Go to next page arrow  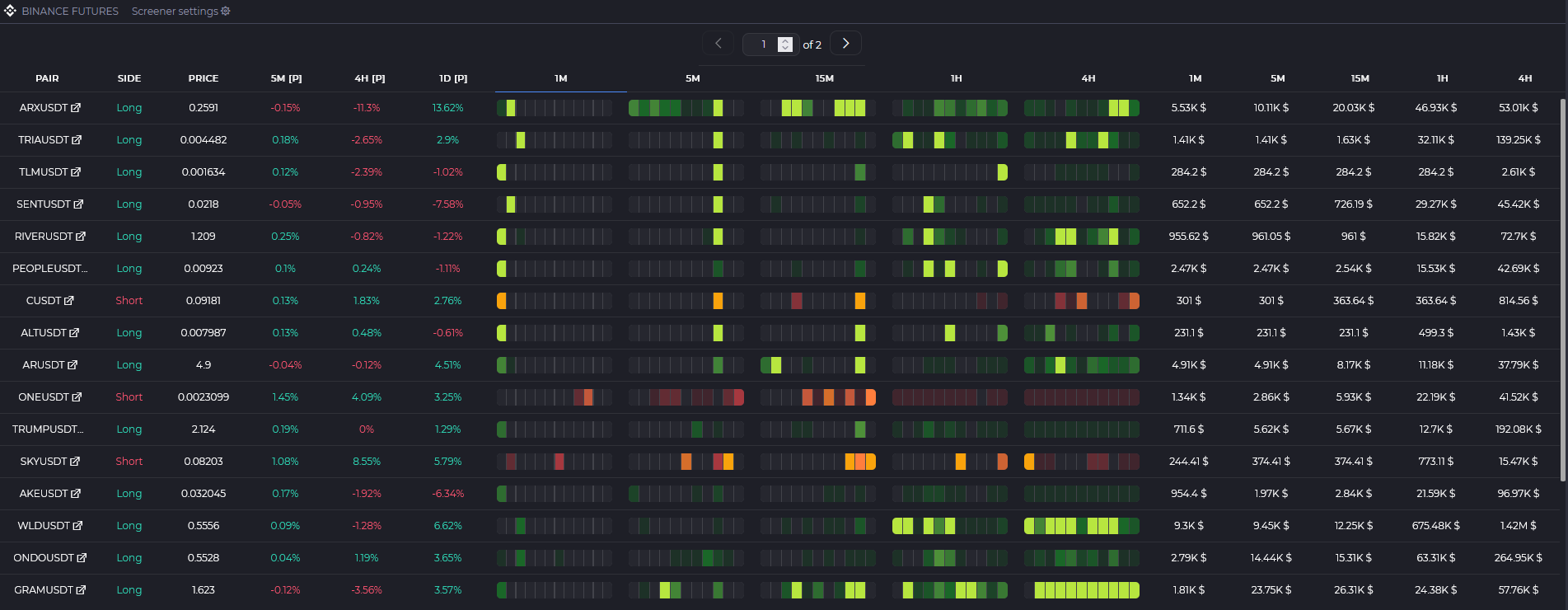coord(845,44)
